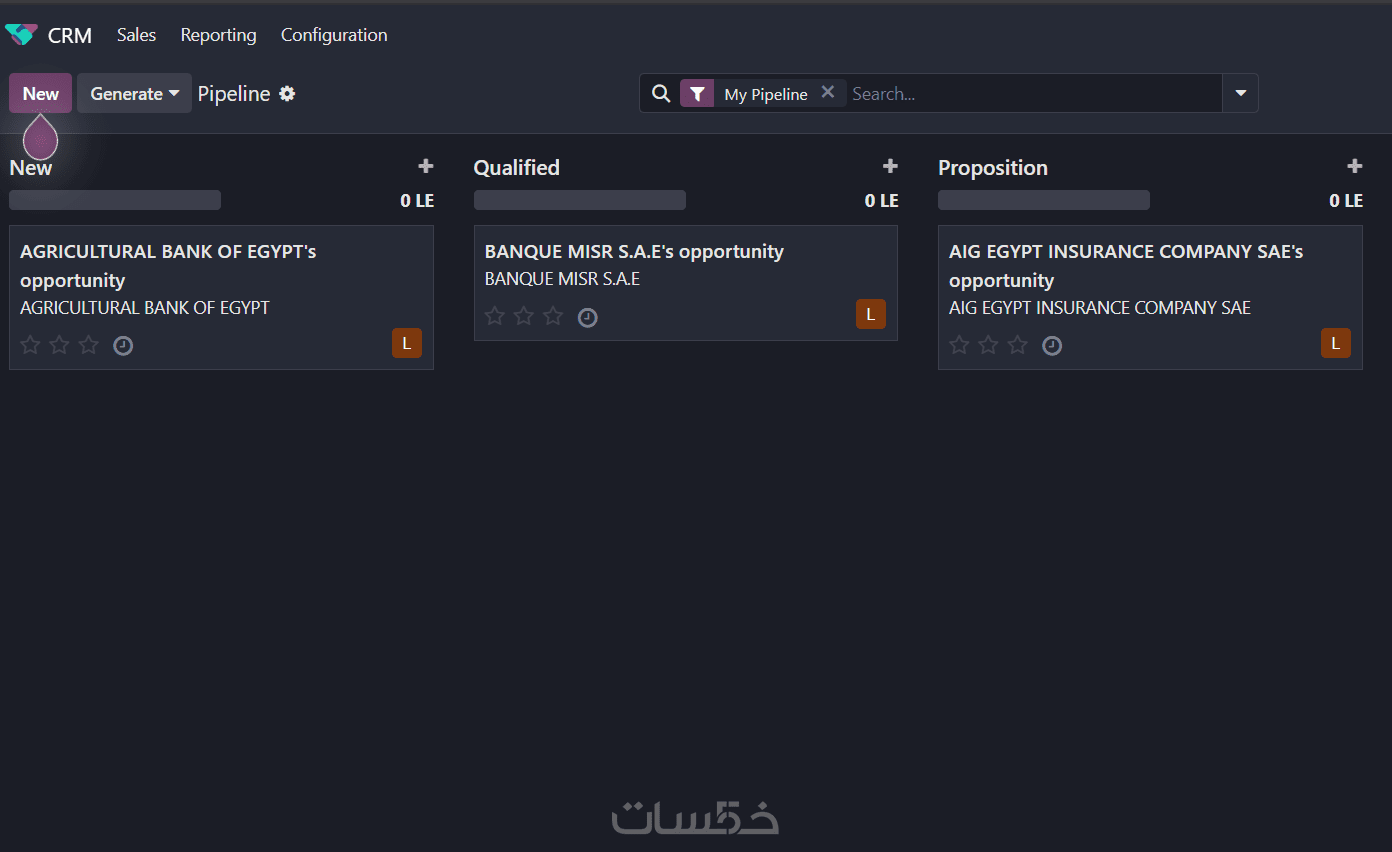Open the Configuration menu
1392x852 pixels.
click(x=334, y=35)
